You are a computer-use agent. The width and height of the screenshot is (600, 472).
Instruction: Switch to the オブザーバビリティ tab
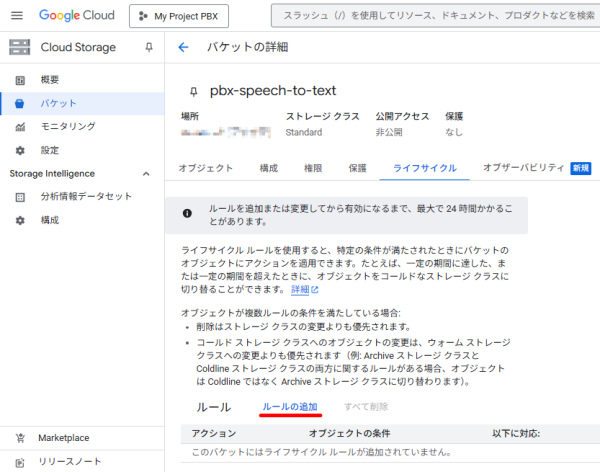click(523, 169)
